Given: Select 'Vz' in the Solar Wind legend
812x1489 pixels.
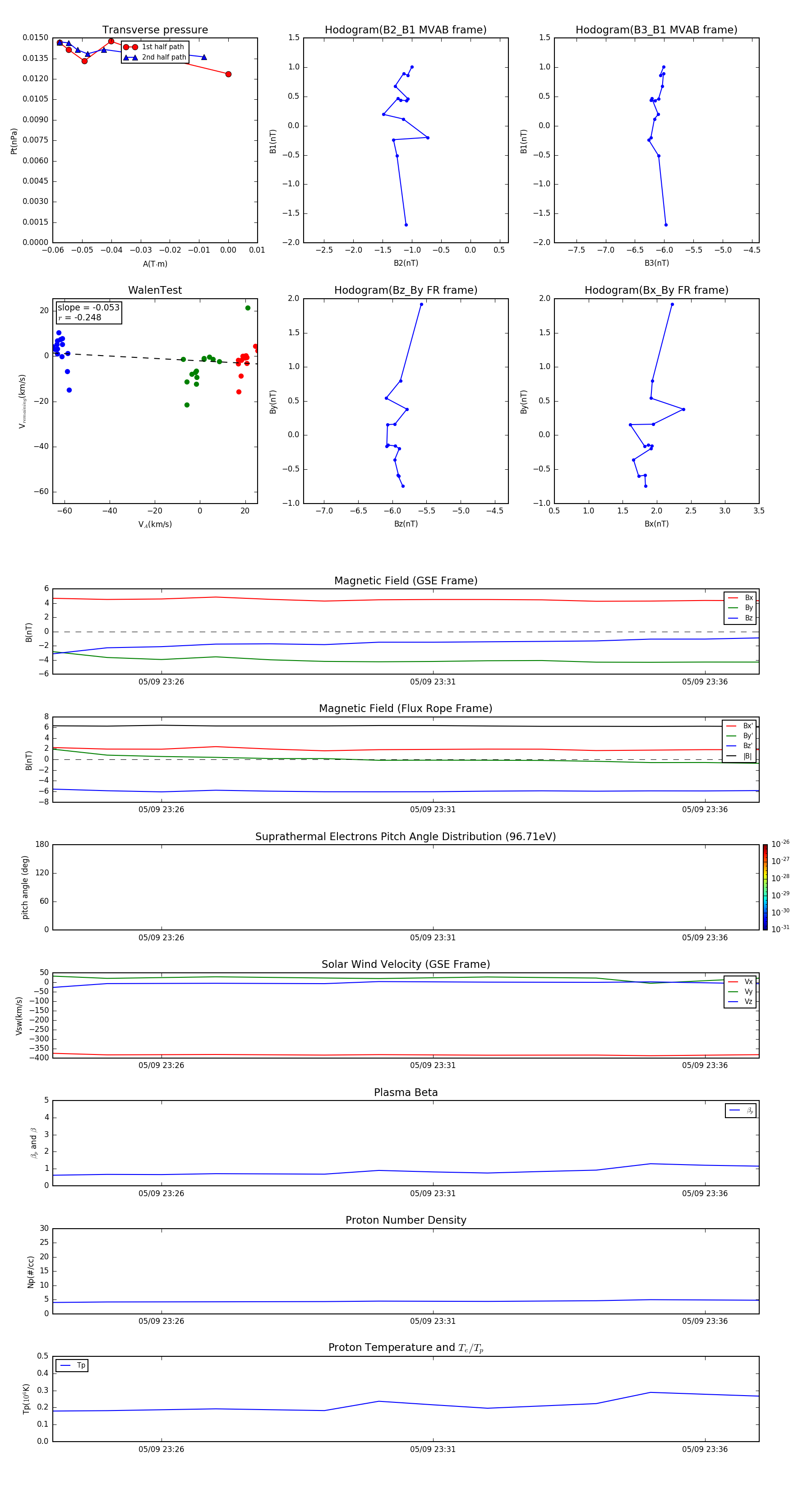Looking at the screenshot, I should pos(740,1002).
